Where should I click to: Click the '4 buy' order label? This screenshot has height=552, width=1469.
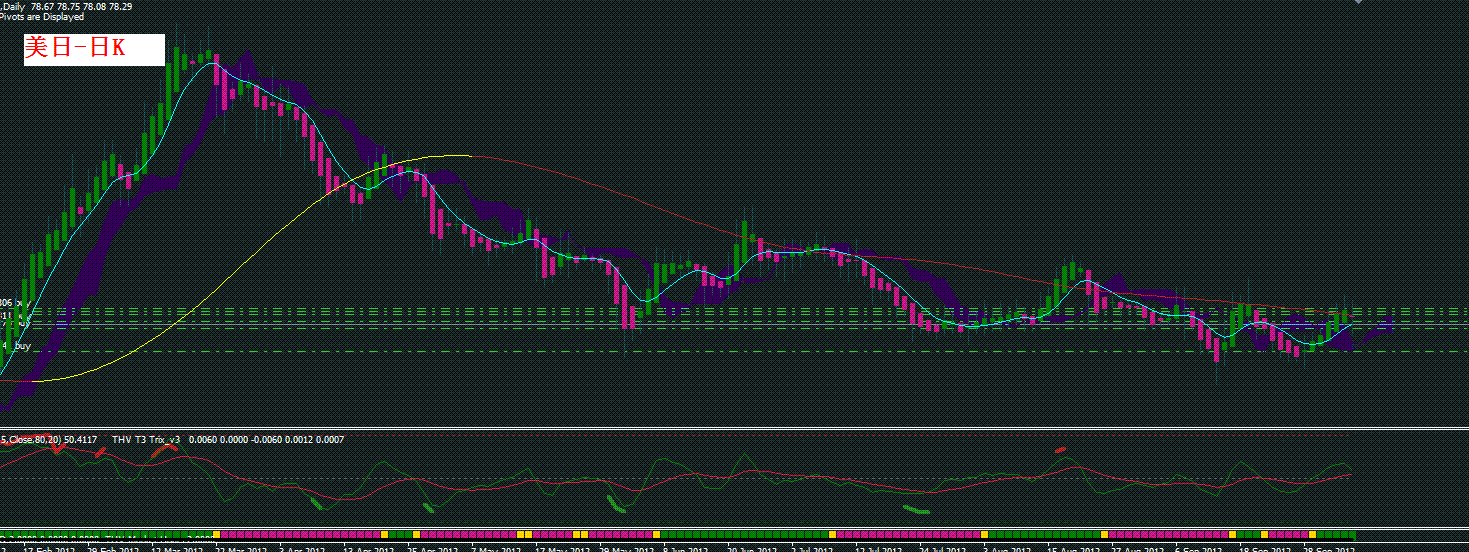pyautogui.click(x=17, y=345)
